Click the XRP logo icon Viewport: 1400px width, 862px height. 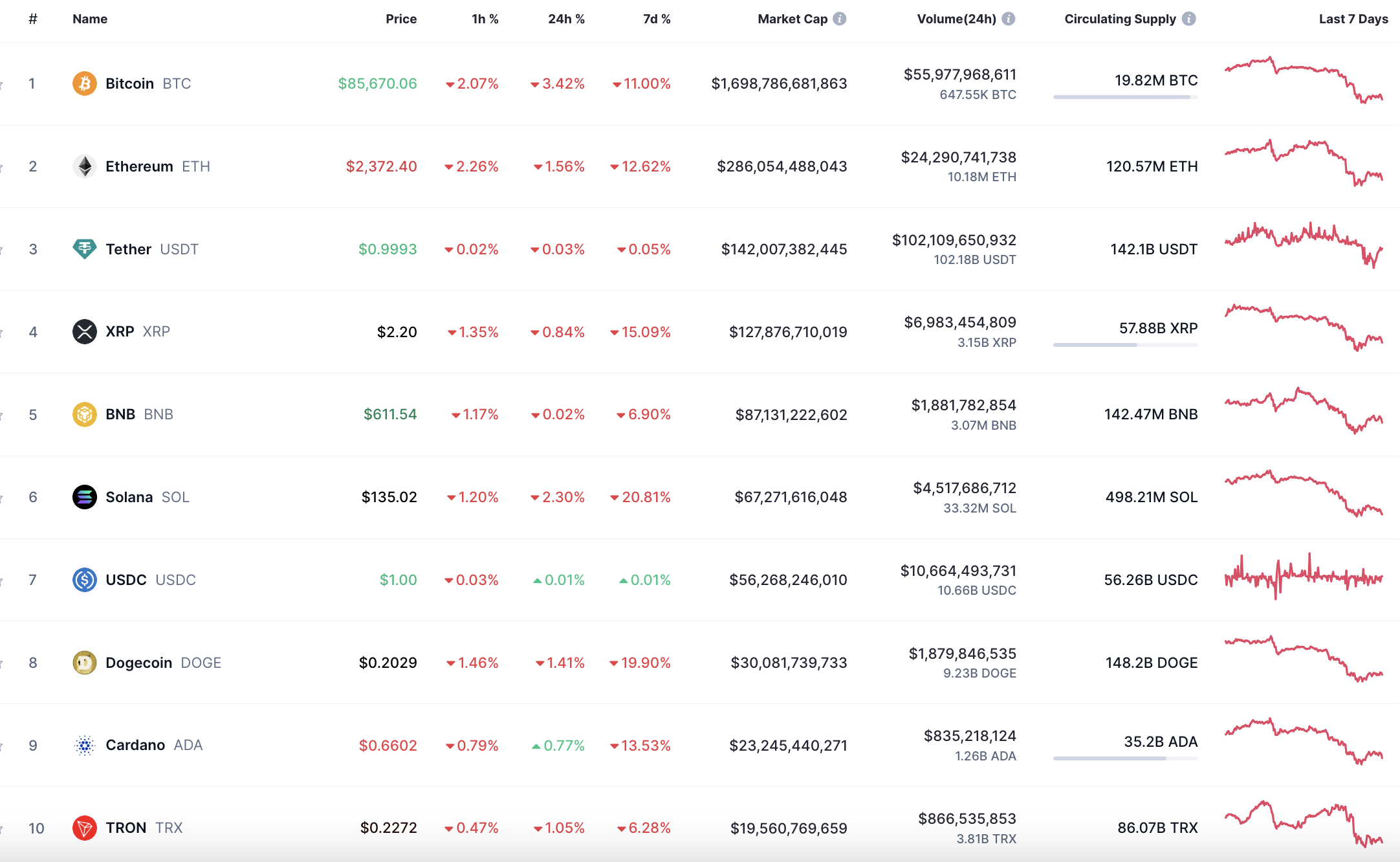click(85, 332)
